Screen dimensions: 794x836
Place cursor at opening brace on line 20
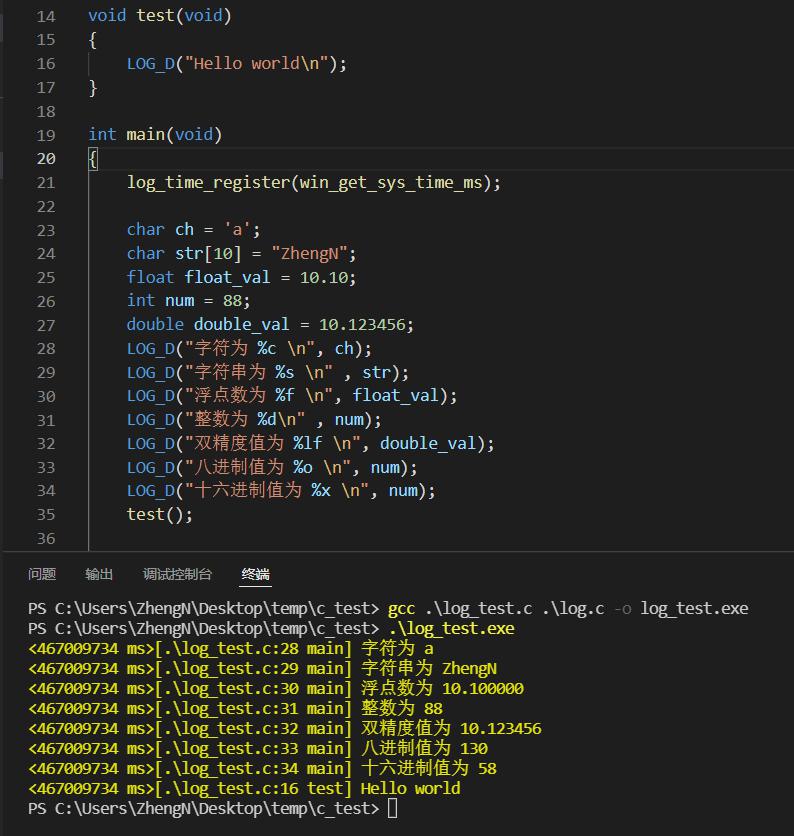click(93, 159)
